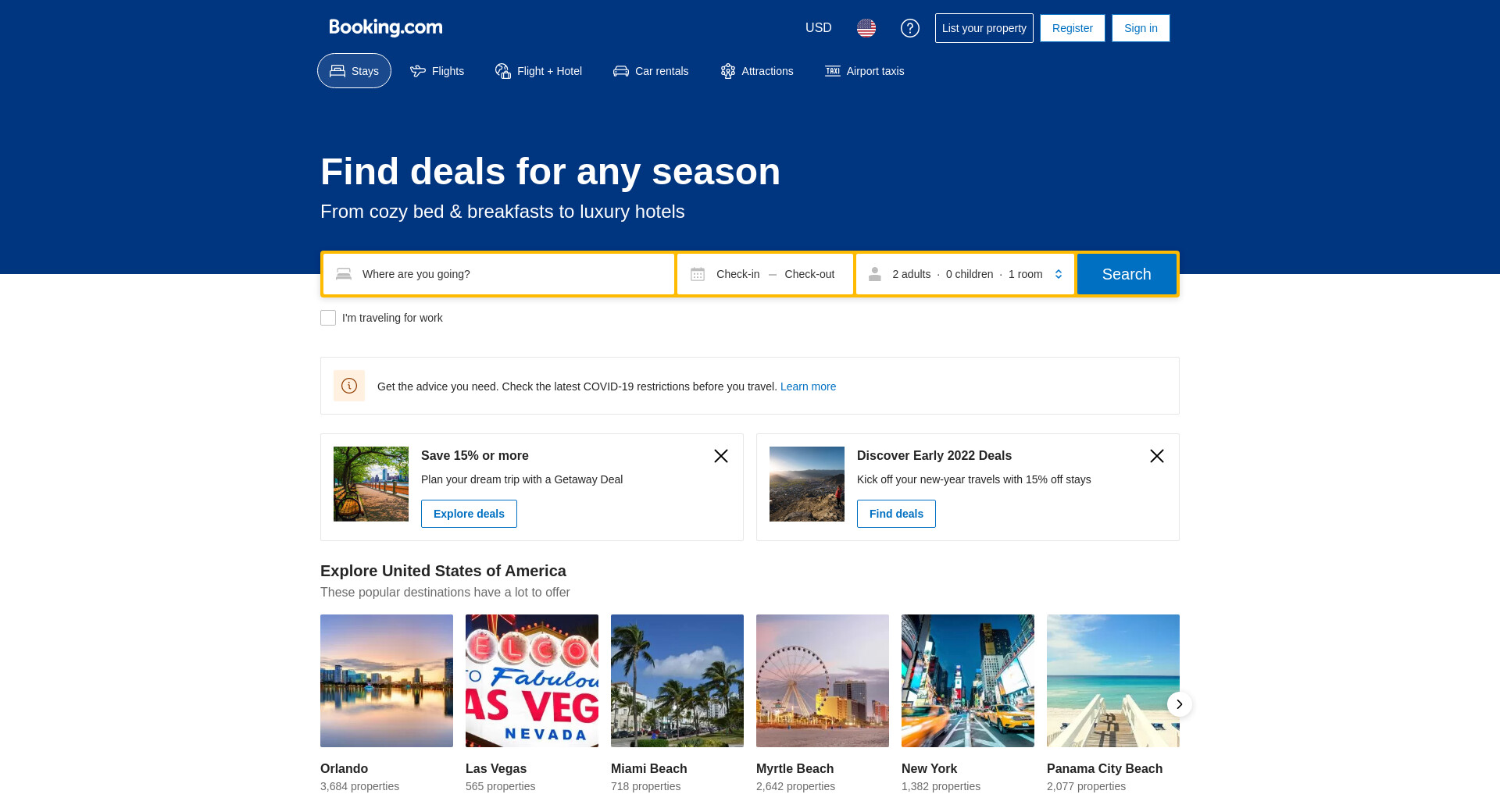
Task: Enable I'm traveling for work checkbox
Action: tap(328, 318)
